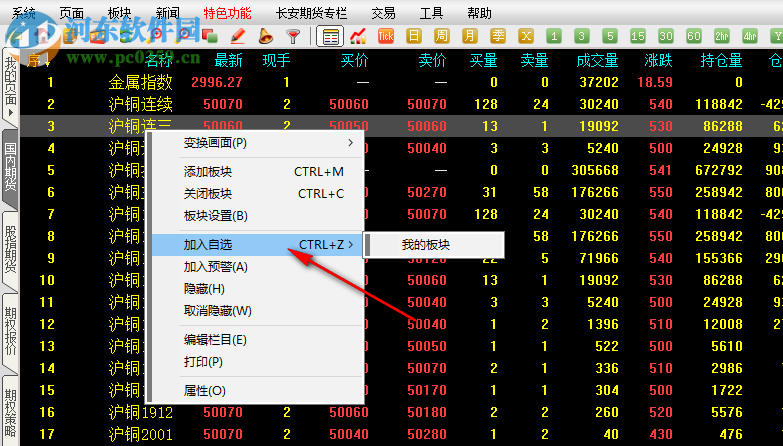The height and width of the screenshot is (446, 783).
Task: Select the 沪铜2001 row name
Action: (140, 434)
